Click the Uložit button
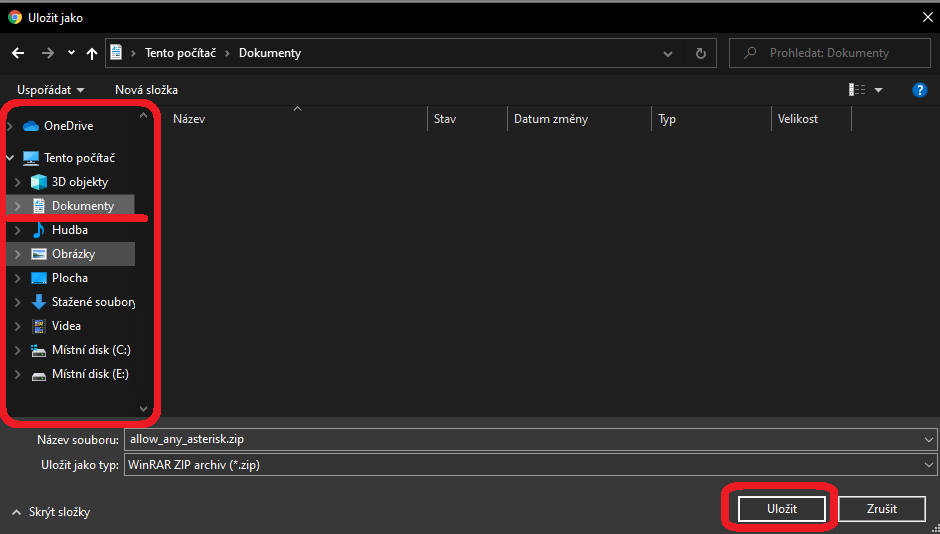Image resolution: width=940 pixels, height=534 pixels. 781,509
